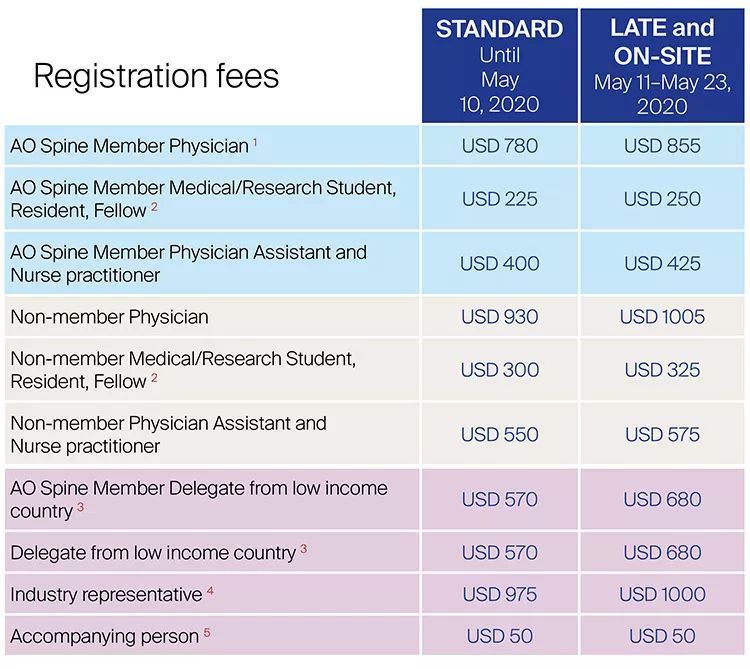Image resolution: width=750 pixels, height=669 pixels.
Task: Click the USD 225 standard fee
Action: [x=499, y=199]
